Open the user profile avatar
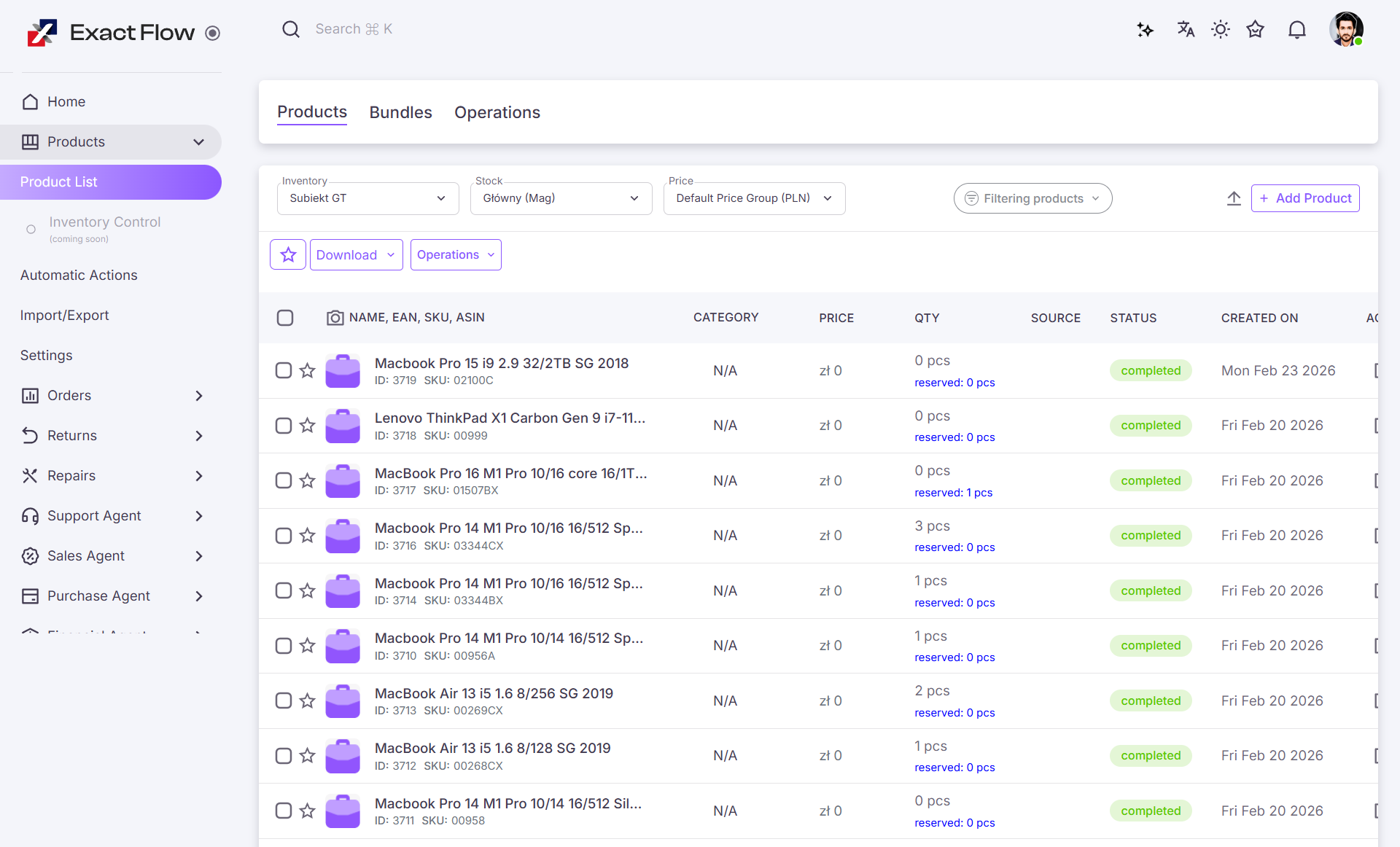This screenshot has height=847, width=1400. [1345, 30]
